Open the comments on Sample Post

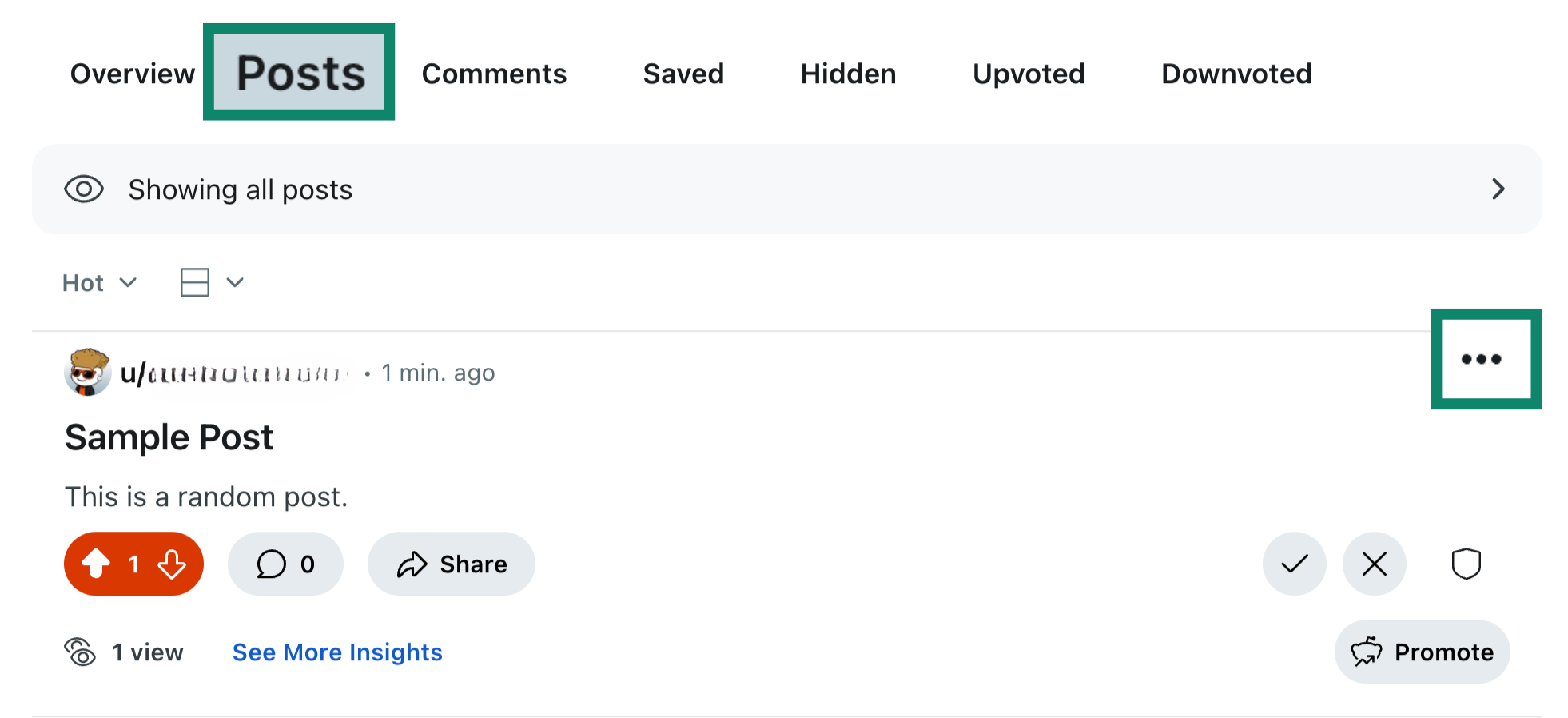(x=285, y=564)
